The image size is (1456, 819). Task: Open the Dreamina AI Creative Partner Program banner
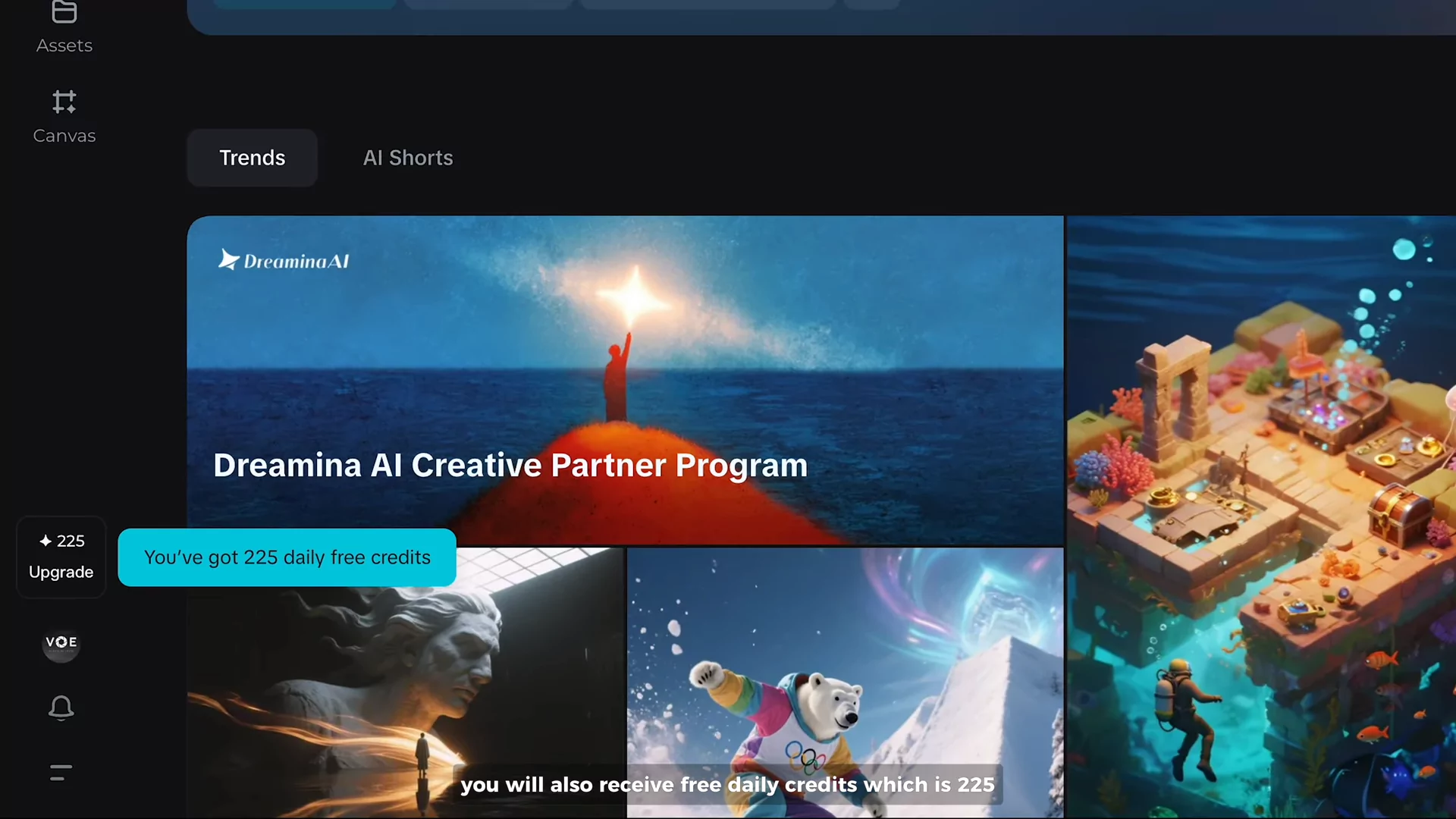tap(625, 379)
